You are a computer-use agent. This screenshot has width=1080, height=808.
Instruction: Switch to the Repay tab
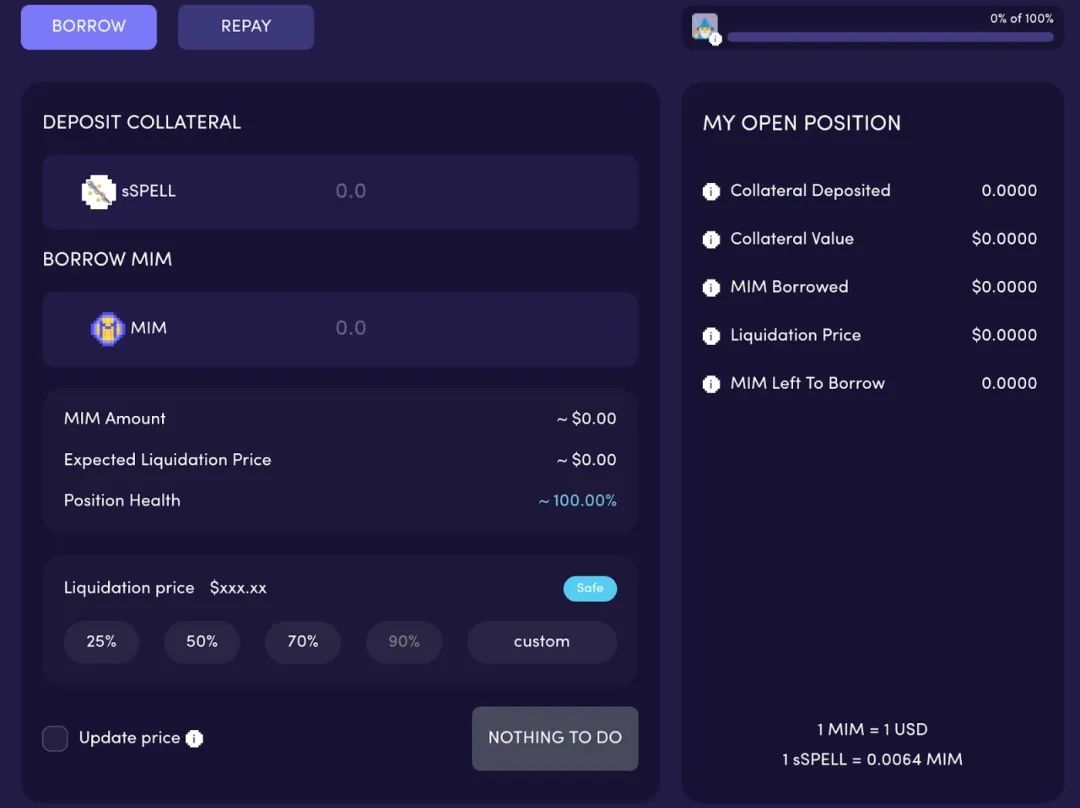click(x=246, y=27)
